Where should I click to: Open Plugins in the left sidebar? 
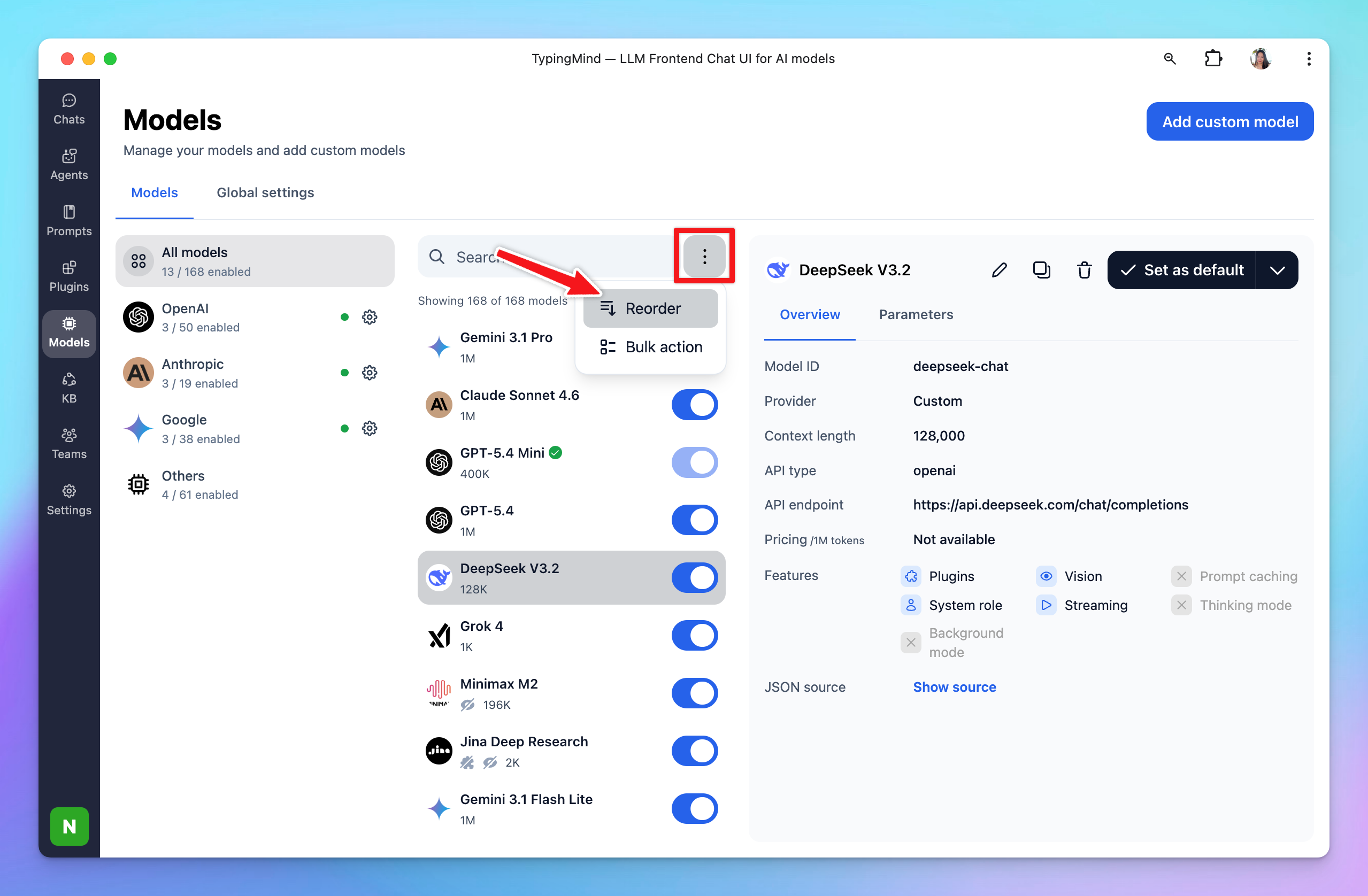coord(69,276)
